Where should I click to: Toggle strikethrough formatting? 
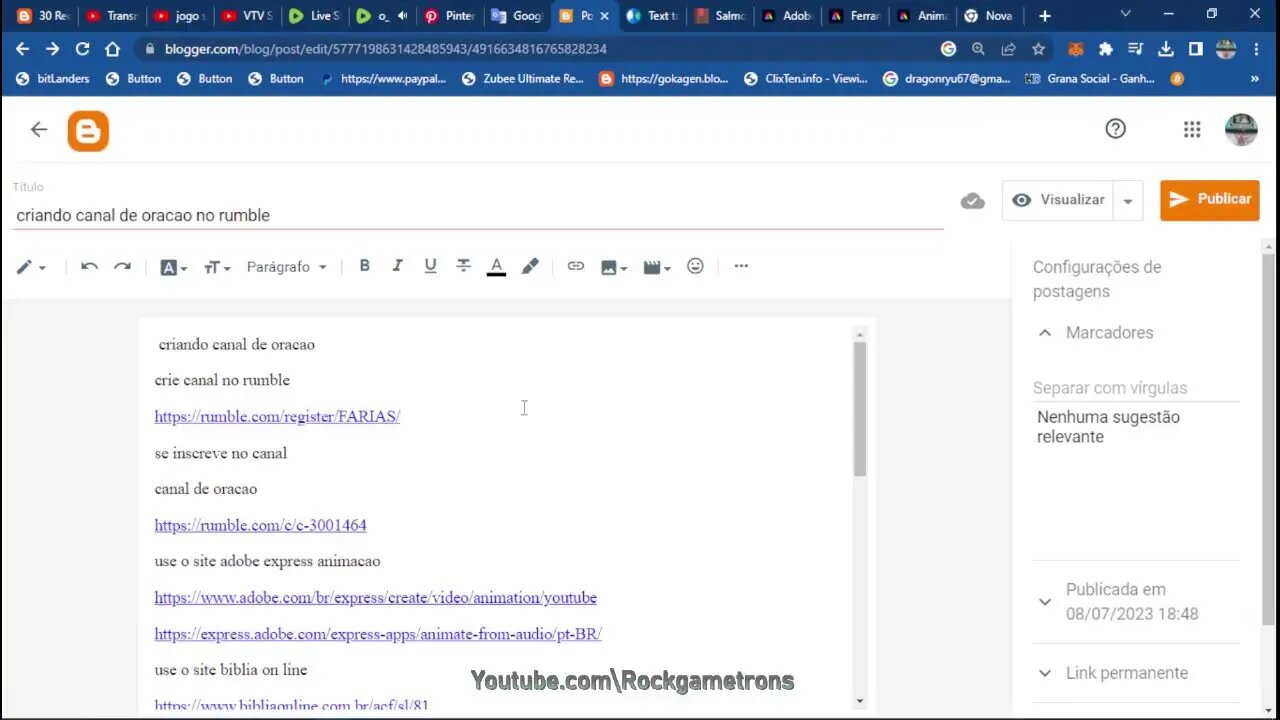pyautogui.click(x=463, y=265)
